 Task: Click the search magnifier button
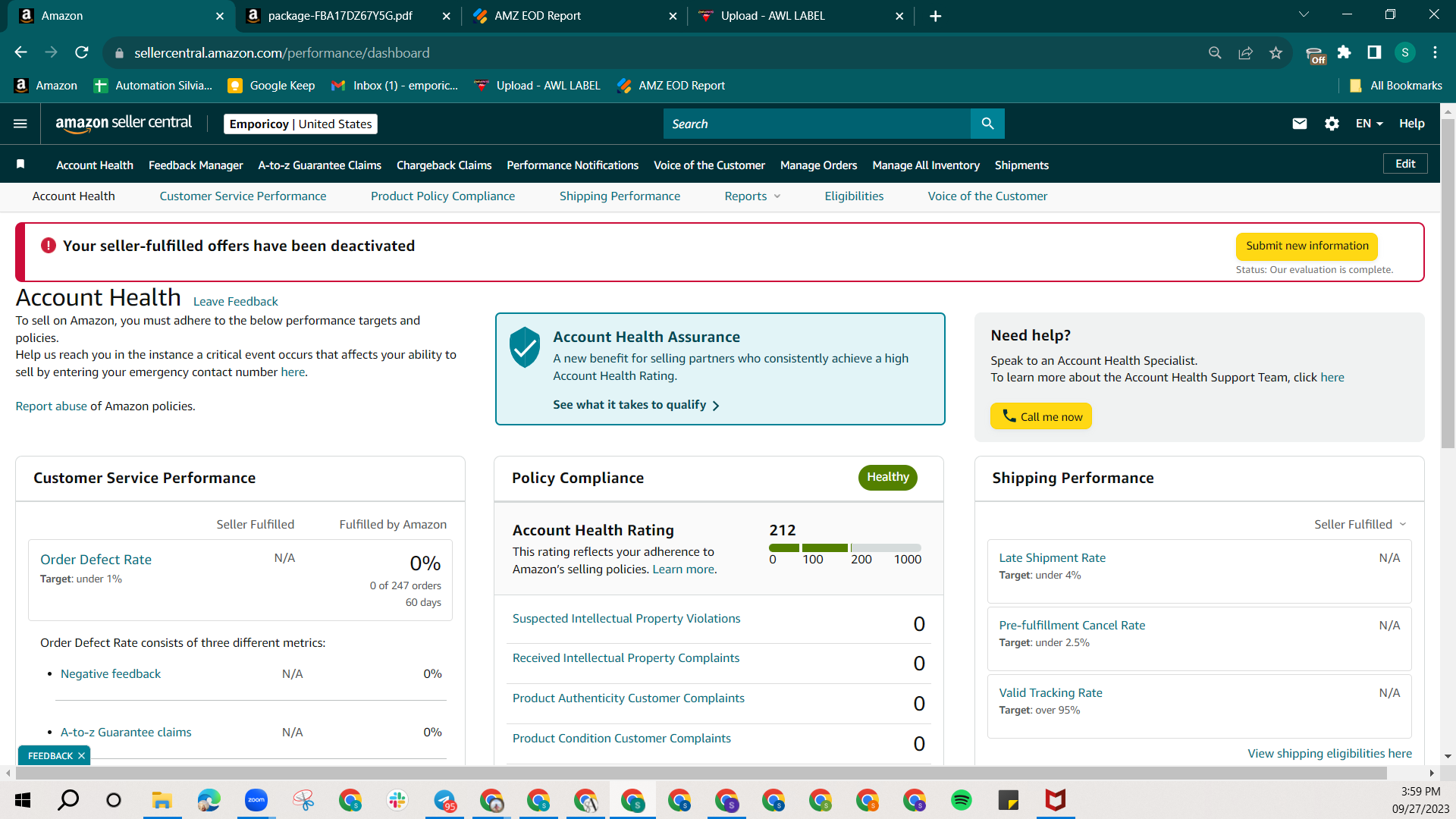[987, 124]
